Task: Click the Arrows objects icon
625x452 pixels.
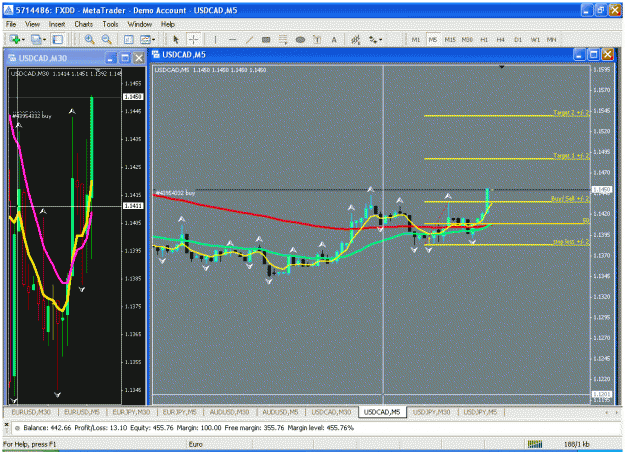Action: 373,39
